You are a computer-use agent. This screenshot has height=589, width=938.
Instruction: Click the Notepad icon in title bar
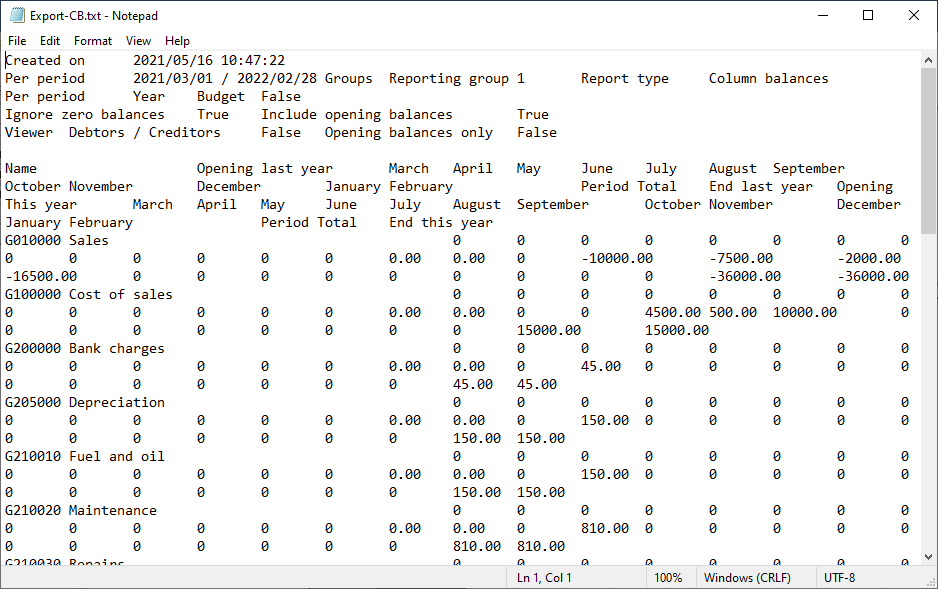pyautogui.click(x=17, y=16)
